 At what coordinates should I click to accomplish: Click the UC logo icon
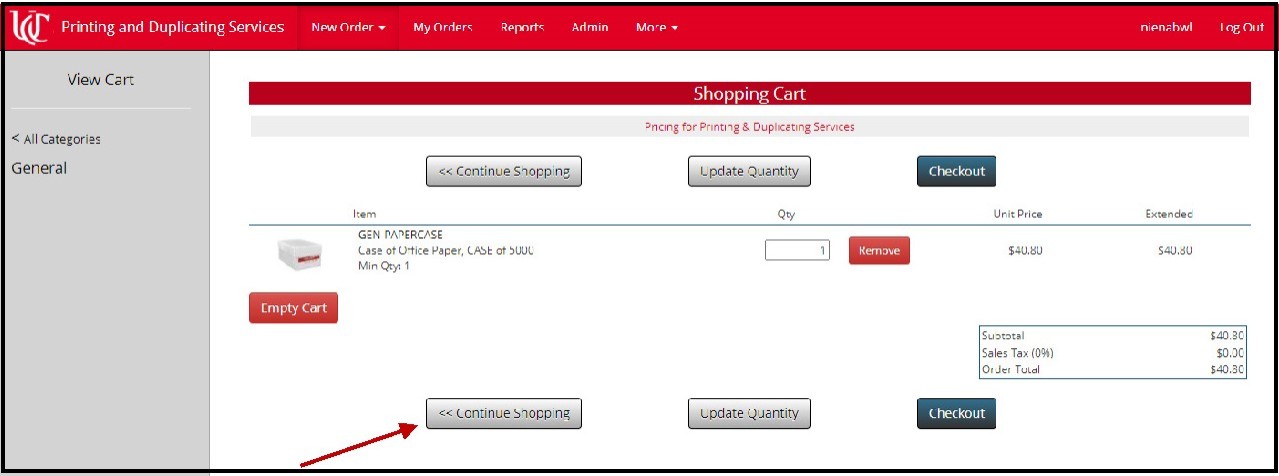[29, 27]
